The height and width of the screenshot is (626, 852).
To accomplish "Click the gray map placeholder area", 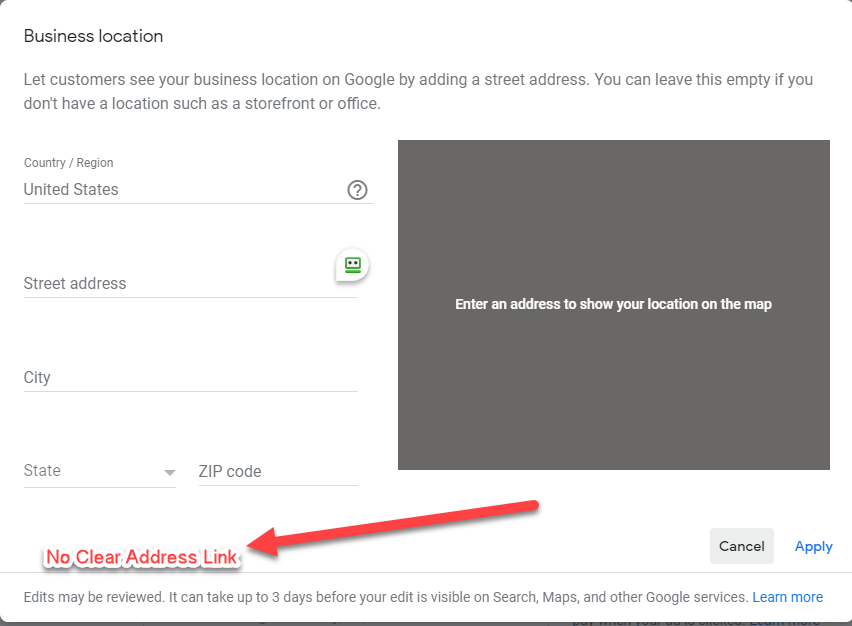I will 613,305.
